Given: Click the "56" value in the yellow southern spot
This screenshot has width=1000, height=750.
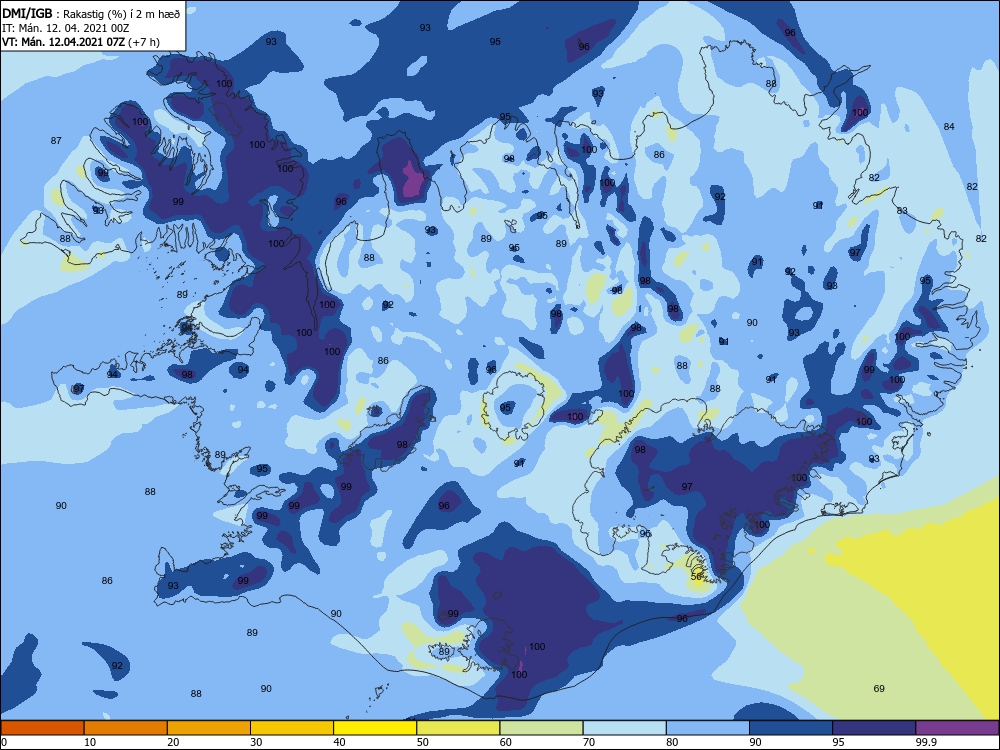Looking at the screenshot, I should (696, 576).
